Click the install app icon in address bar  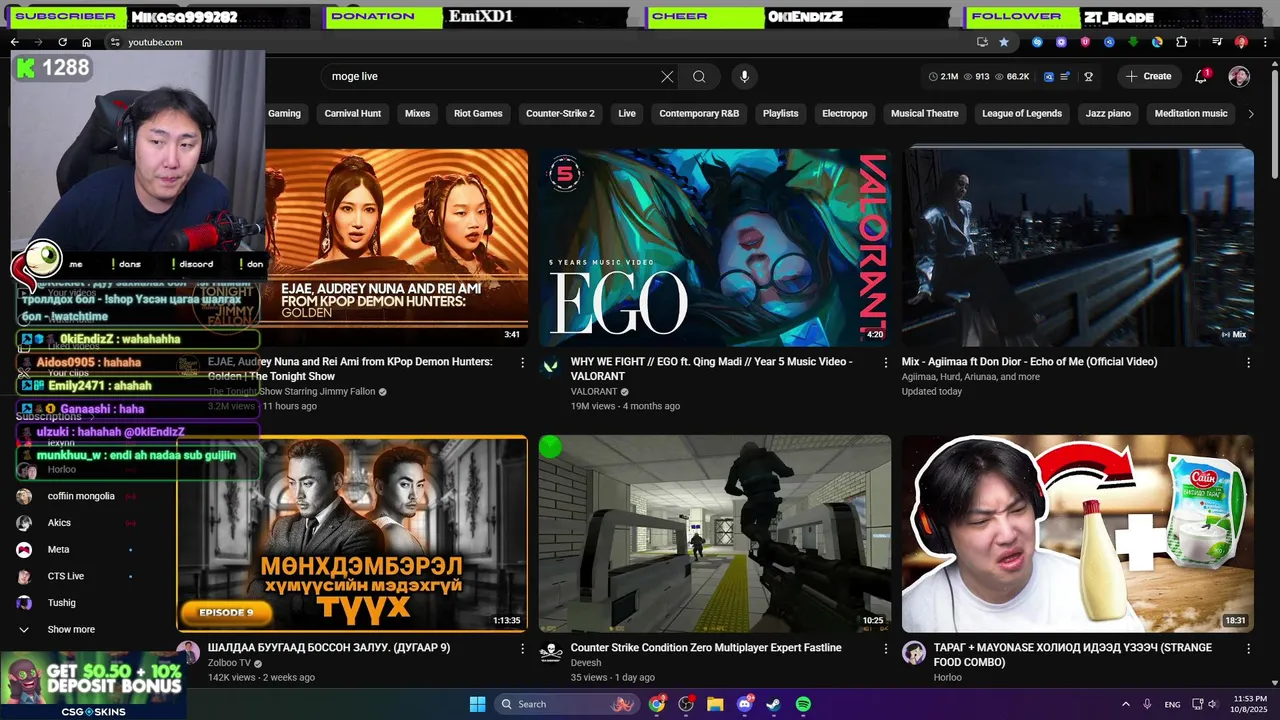click(982, 42)
